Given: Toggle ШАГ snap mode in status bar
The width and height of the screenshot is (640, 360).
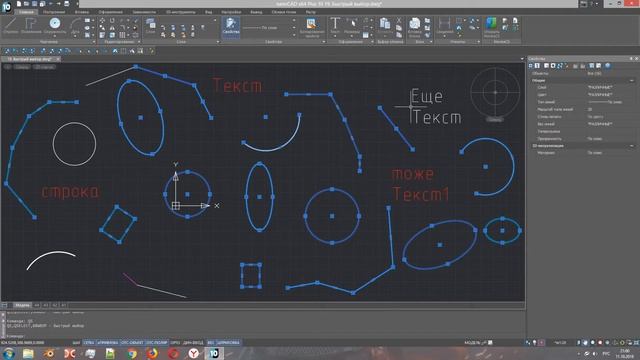Looking at the screenshot, I should [x=76, y=342].
